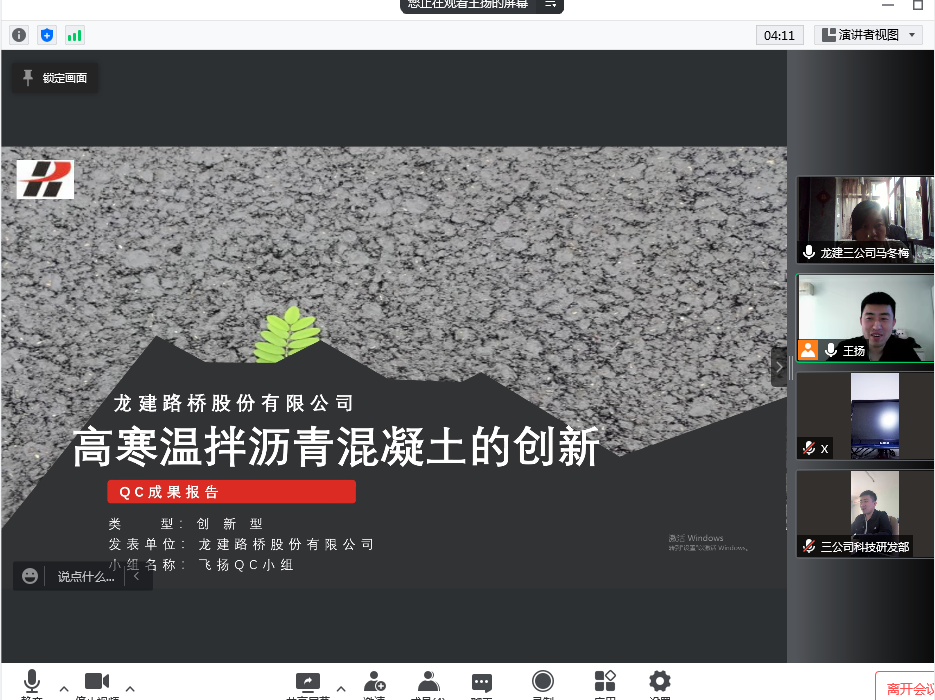Viewport: 935px width, 700px height.
Task: Click the red 离开会议 button
Action: 905,687
